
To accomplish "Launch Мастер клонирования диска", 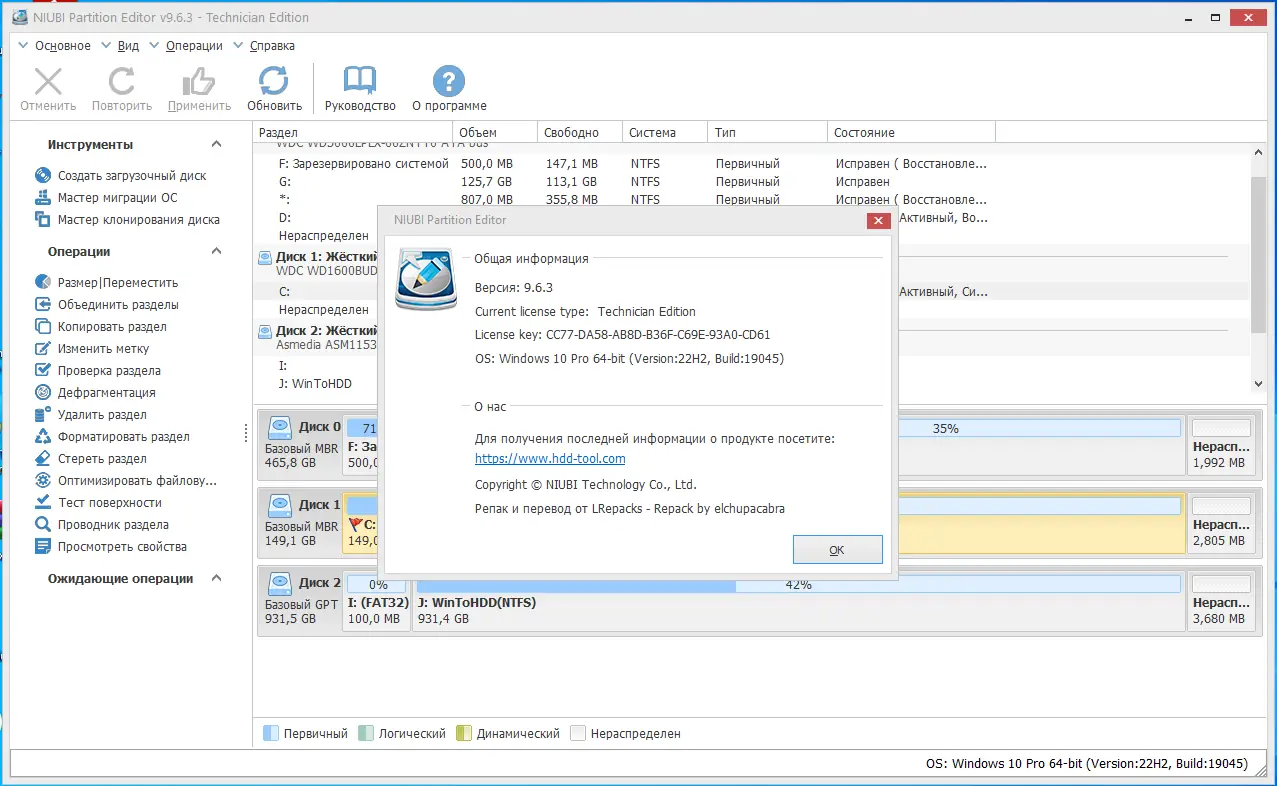I will click(x=127, y=219).
